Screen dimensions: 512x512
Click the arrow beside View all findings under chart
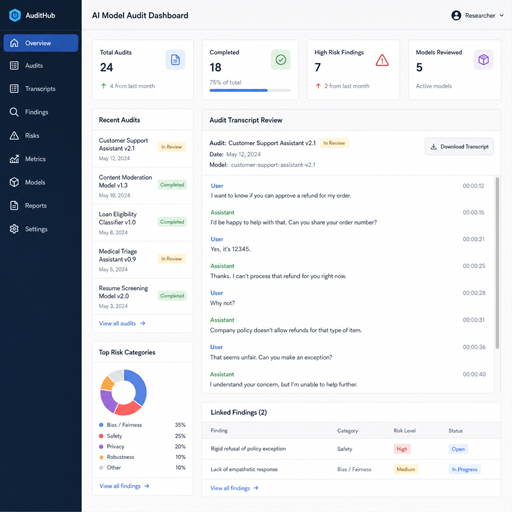pos(147,486)
